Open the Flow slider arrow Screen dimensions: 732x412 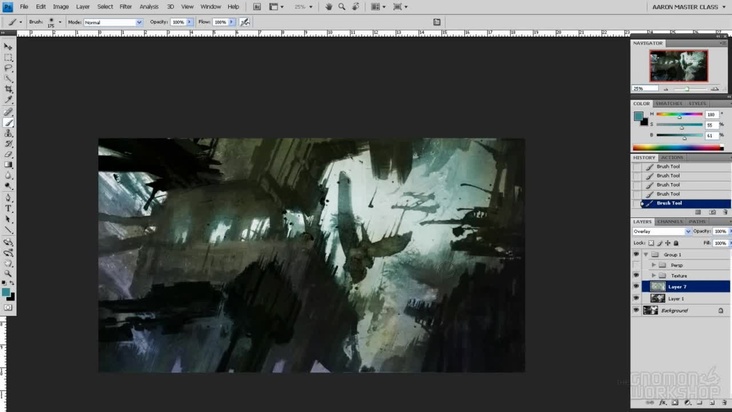tap(232, 22)
